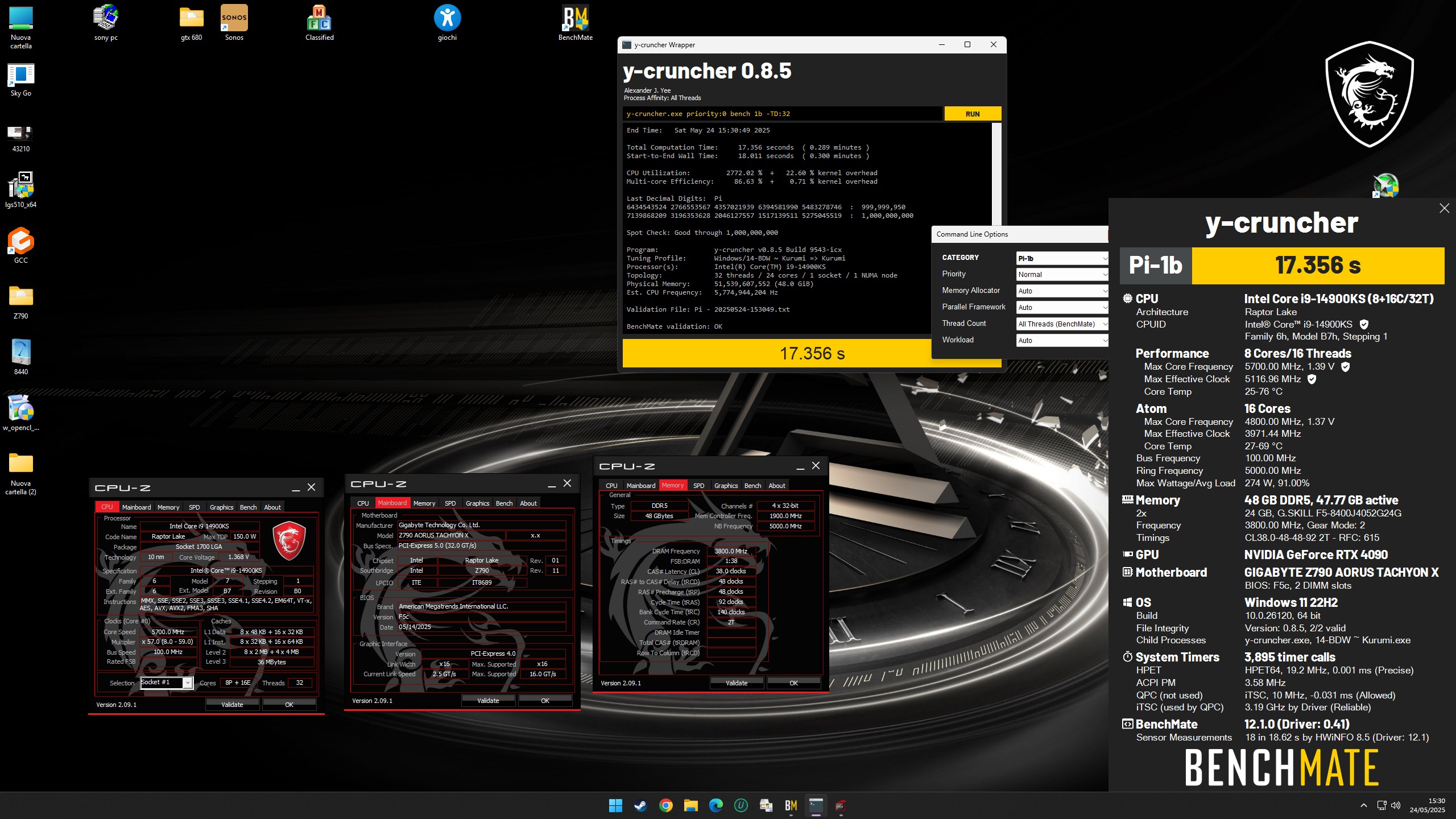The height and width of the screenshot is (819, 1456).
Task: Open Microsoft Edge from the taskbar
Action: click(715, 805)
